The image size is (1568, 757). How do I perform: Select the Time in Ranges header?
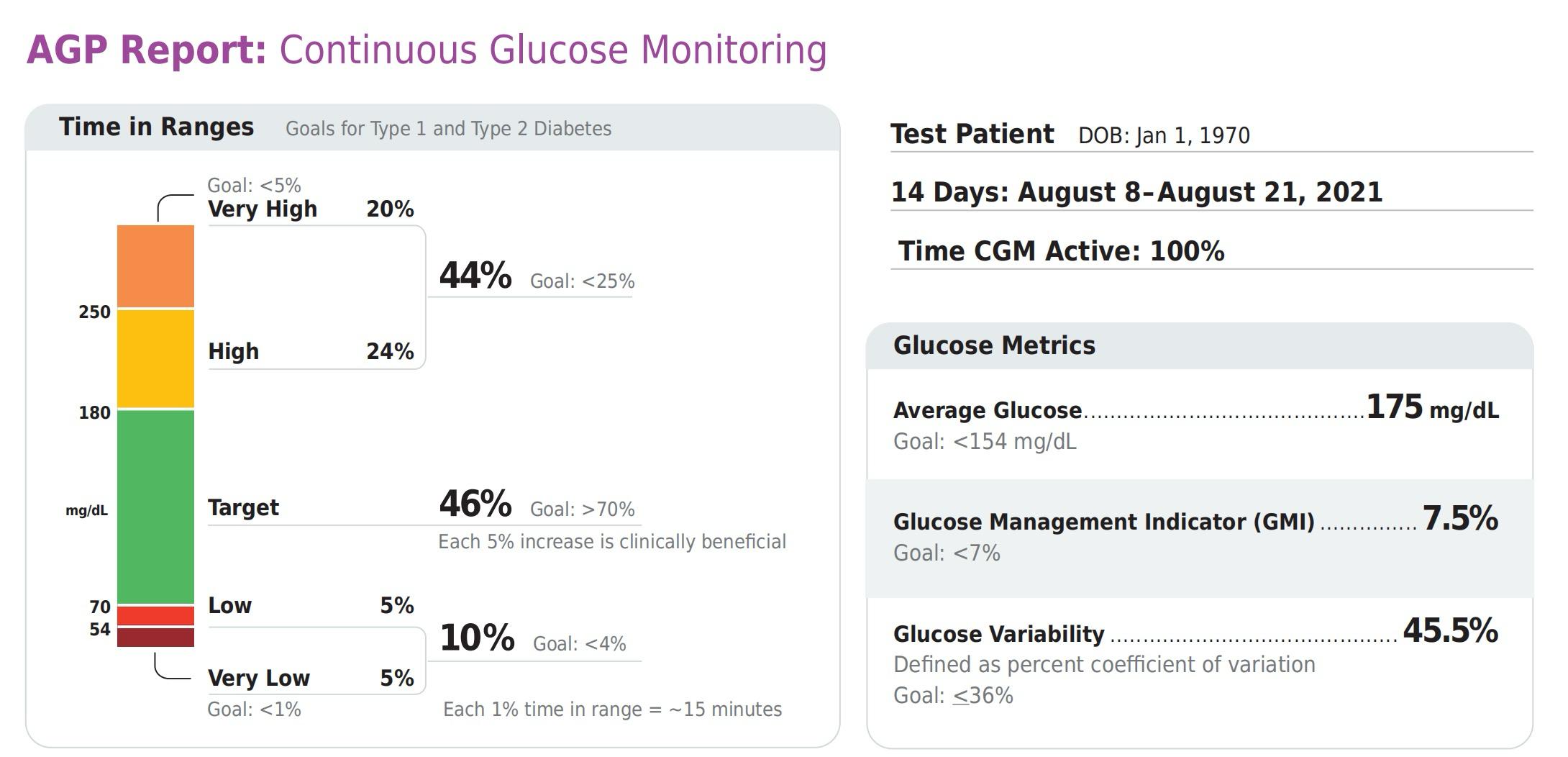[156, 127]
